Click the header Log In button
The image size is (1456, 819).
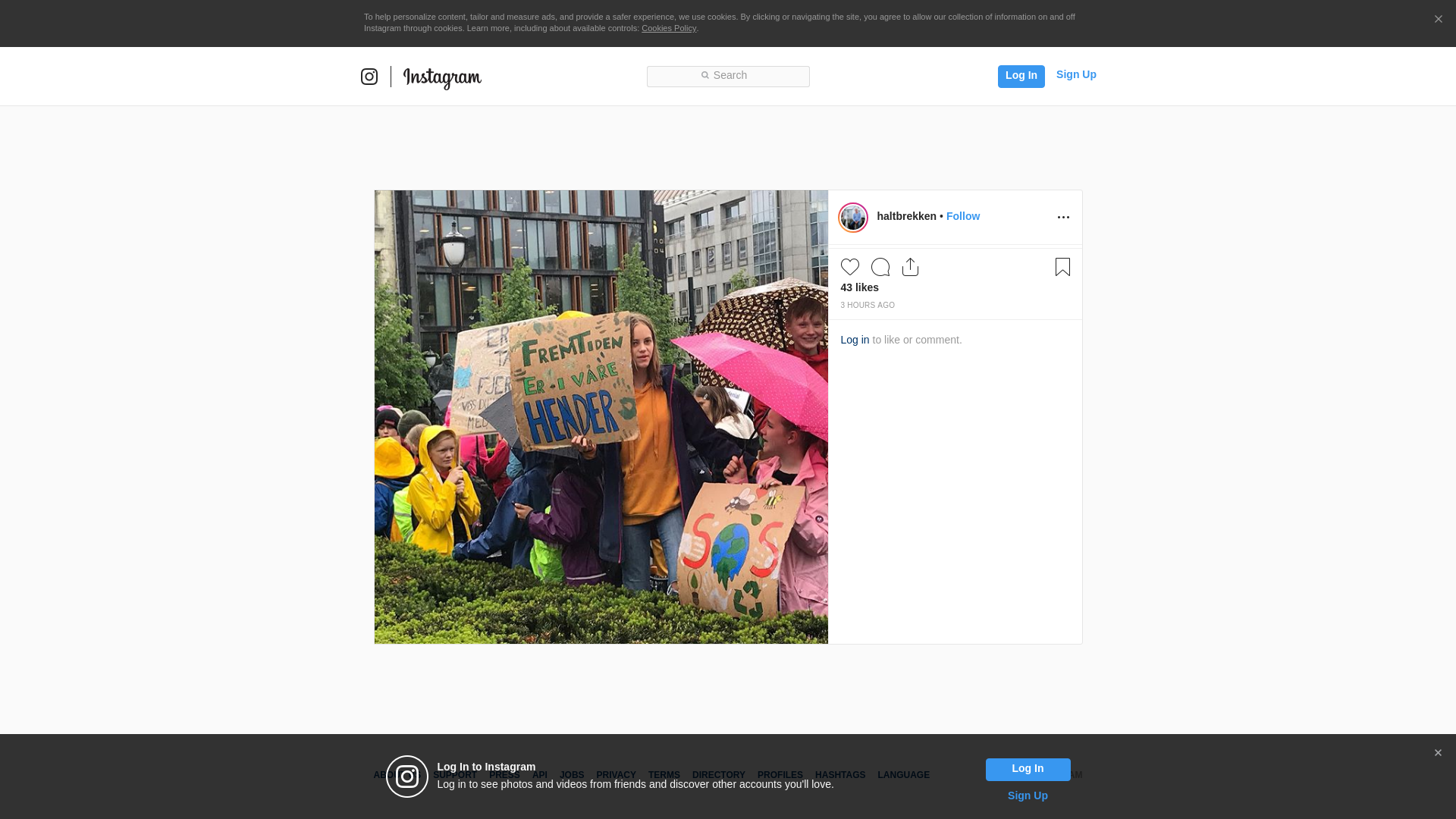coord(1021,76)
